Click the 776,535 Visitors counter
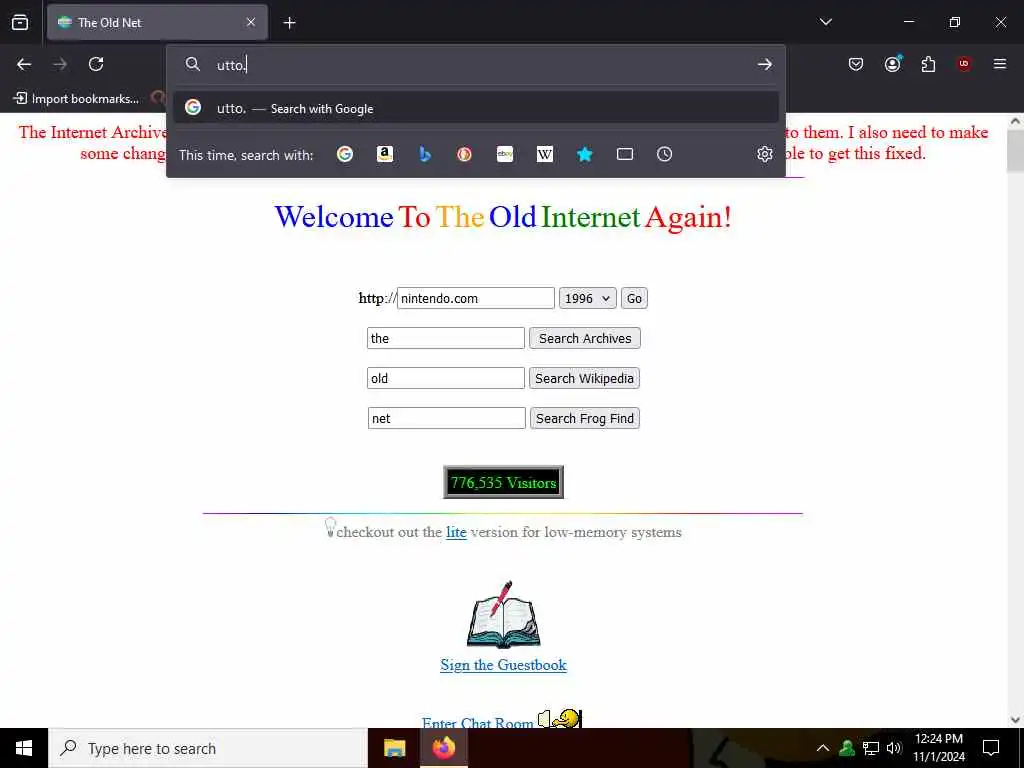 click(x=503, y=482)
